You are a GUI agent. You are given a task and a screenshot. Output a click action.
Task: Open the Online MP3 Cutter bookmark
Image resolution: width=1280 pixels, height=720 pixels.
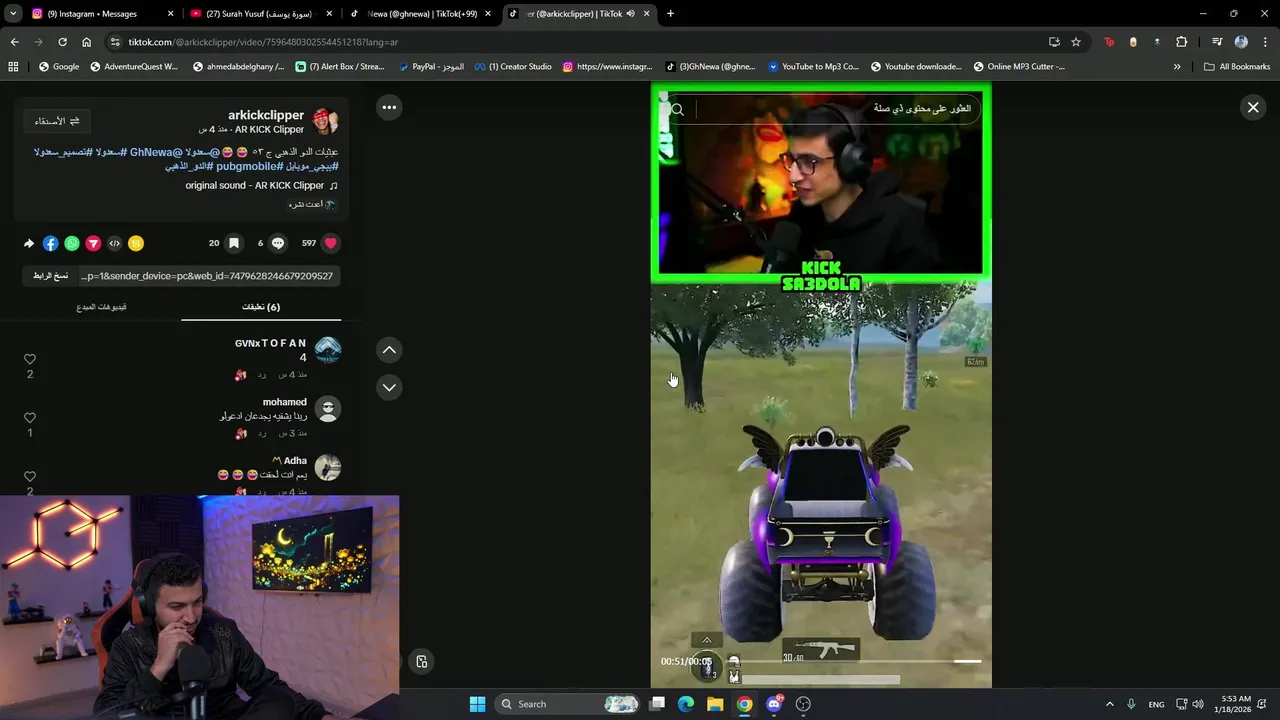click(x=1019, y=67)
